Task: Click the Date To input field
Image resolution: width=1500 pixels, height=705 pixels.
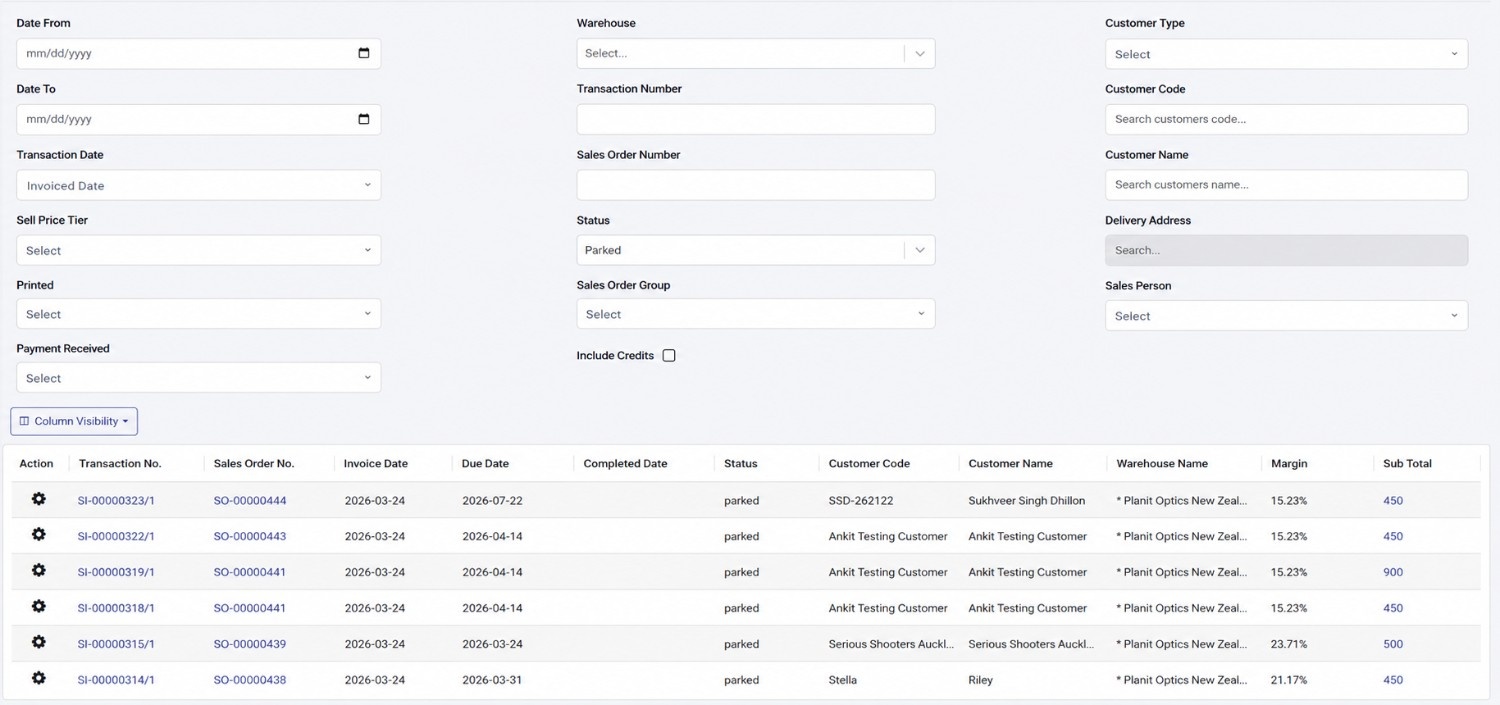Action: pos(199,119)
